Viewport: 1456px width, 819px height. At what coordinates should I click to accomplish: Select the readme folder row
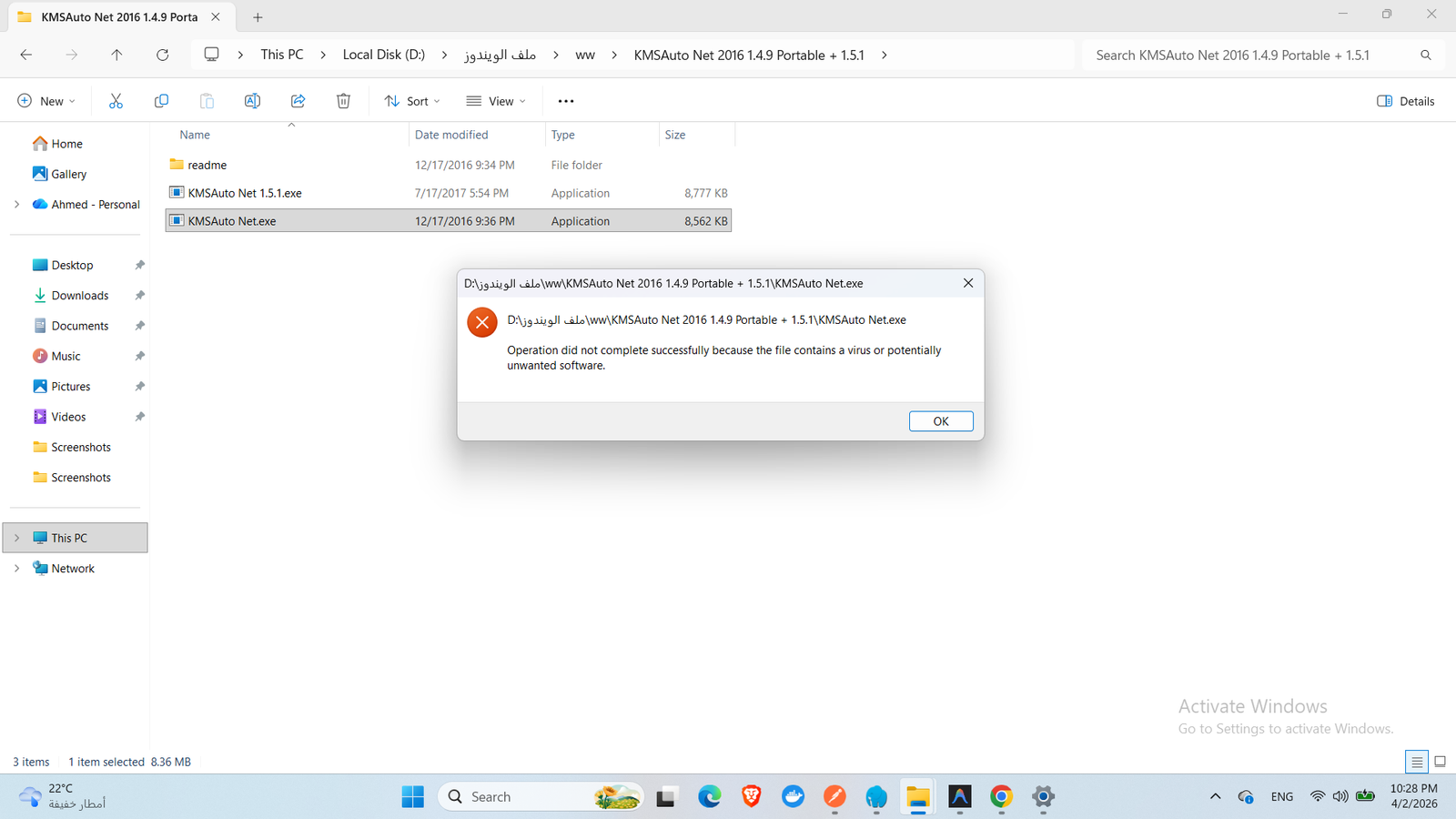(449, 165)
